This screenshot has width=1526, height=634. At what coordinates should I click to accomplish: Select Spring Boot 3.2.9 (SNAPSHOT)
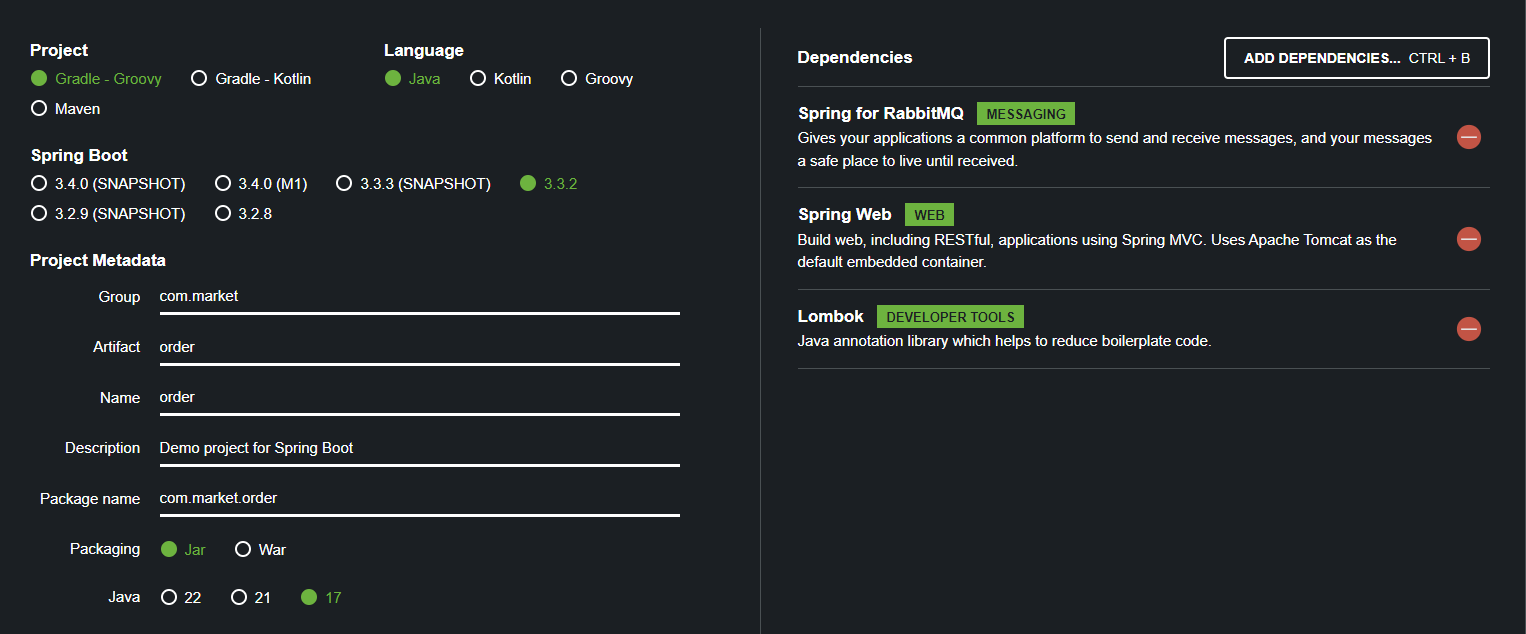coord(108,213)
